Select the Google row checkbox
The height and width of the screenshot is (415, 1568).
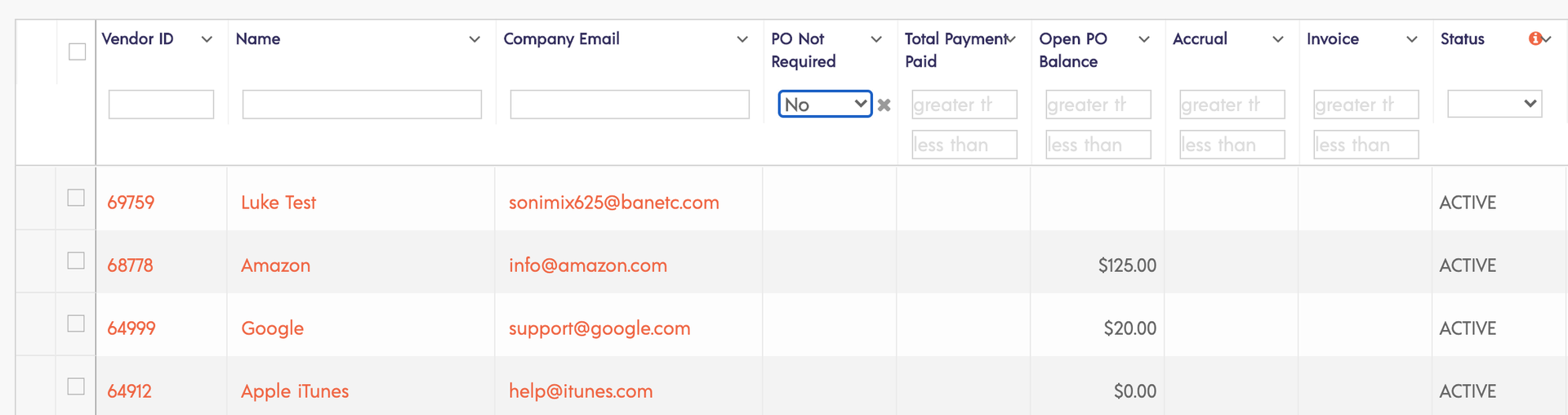coord(76,324)
